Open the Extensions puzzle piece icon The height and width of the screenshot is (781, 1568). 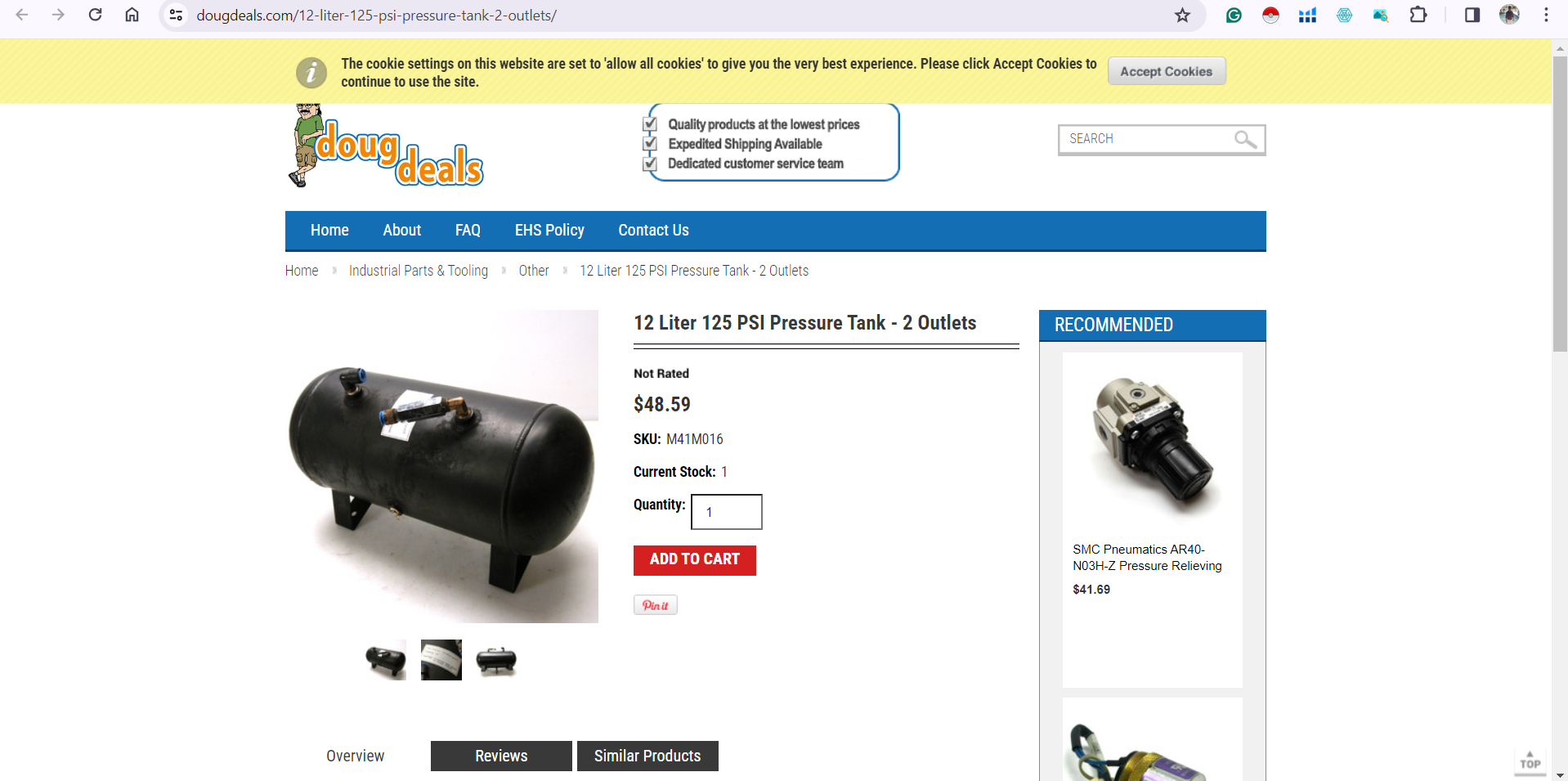(x=1418, y=15)
